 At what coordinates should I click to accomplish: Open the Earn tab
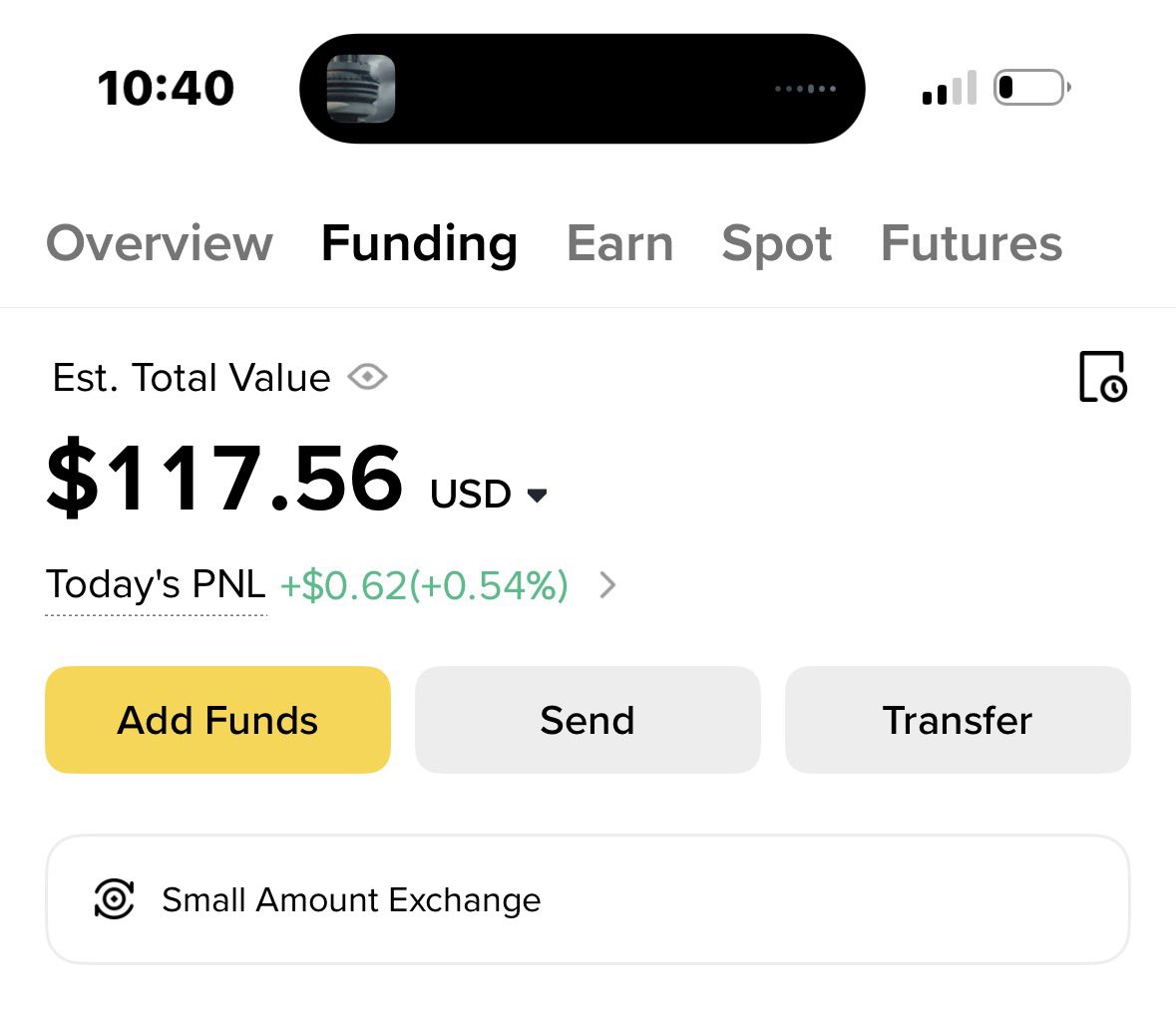coord(619,243)
